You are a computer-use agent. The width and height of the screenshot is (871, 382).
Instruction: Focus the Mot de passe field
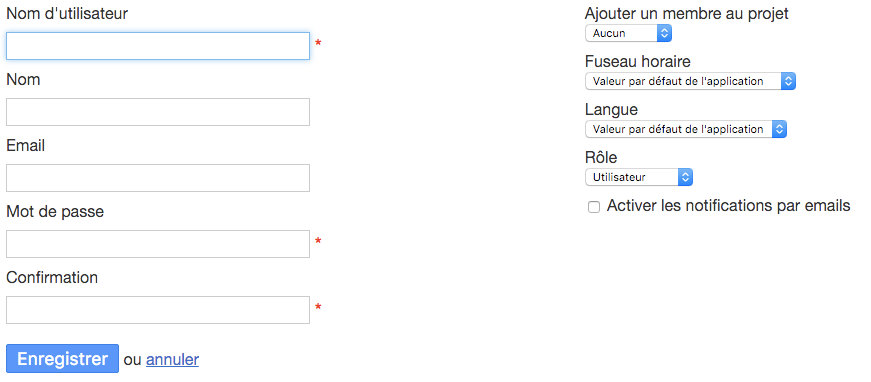pyautogui.click(x=158, y=244)
